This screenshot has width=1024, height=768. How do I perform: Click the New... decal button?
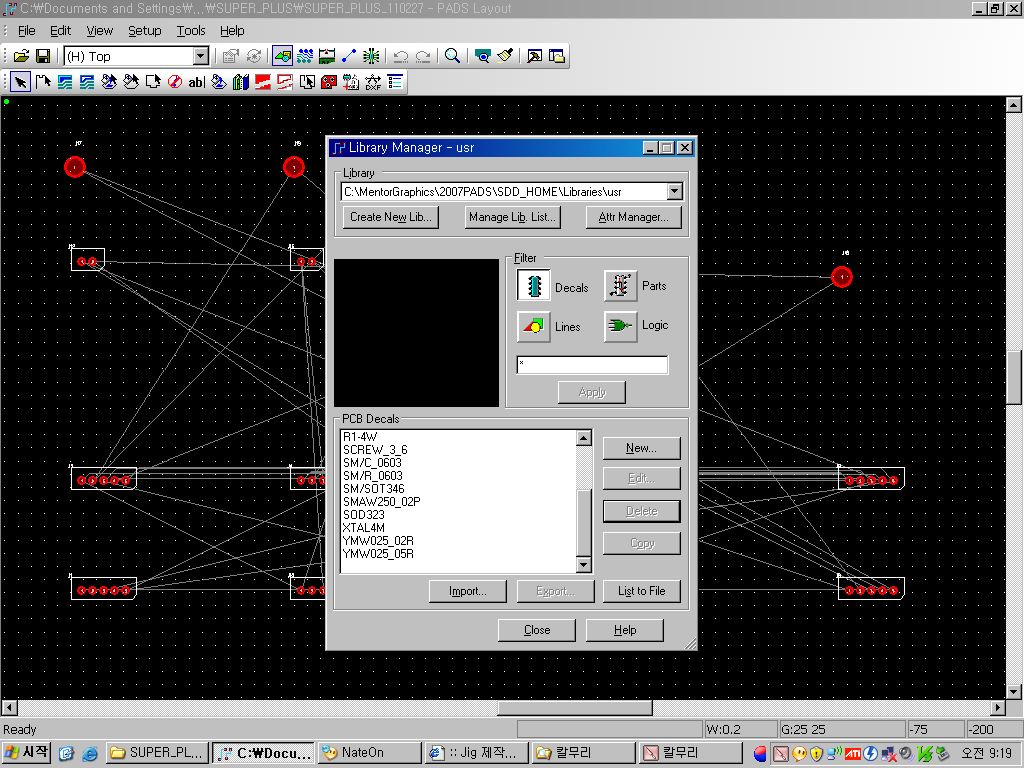(641, 448)
